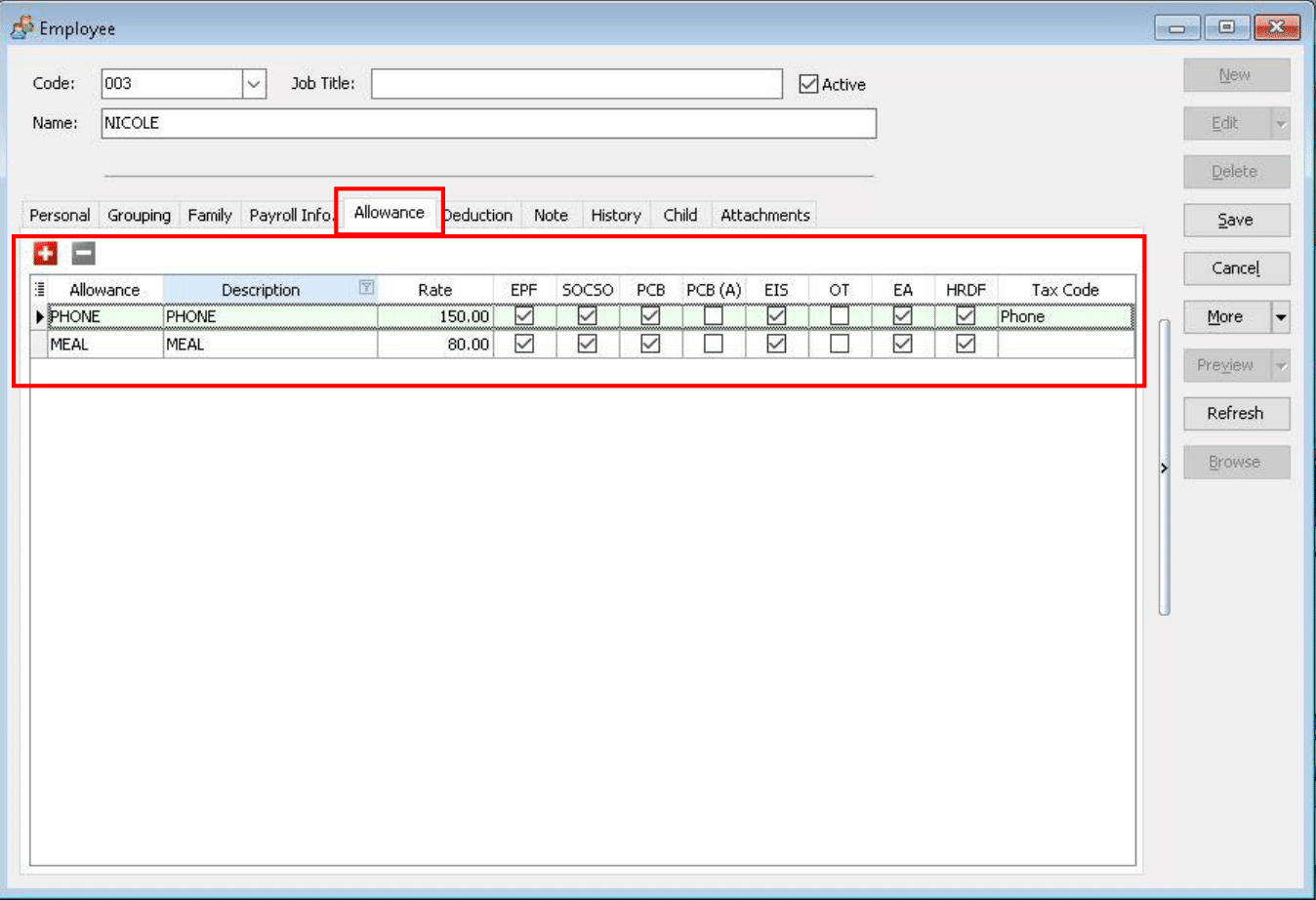
Task: Toggle EPF checkbox for PHONE allowance
Action: (x=524, y=316)
